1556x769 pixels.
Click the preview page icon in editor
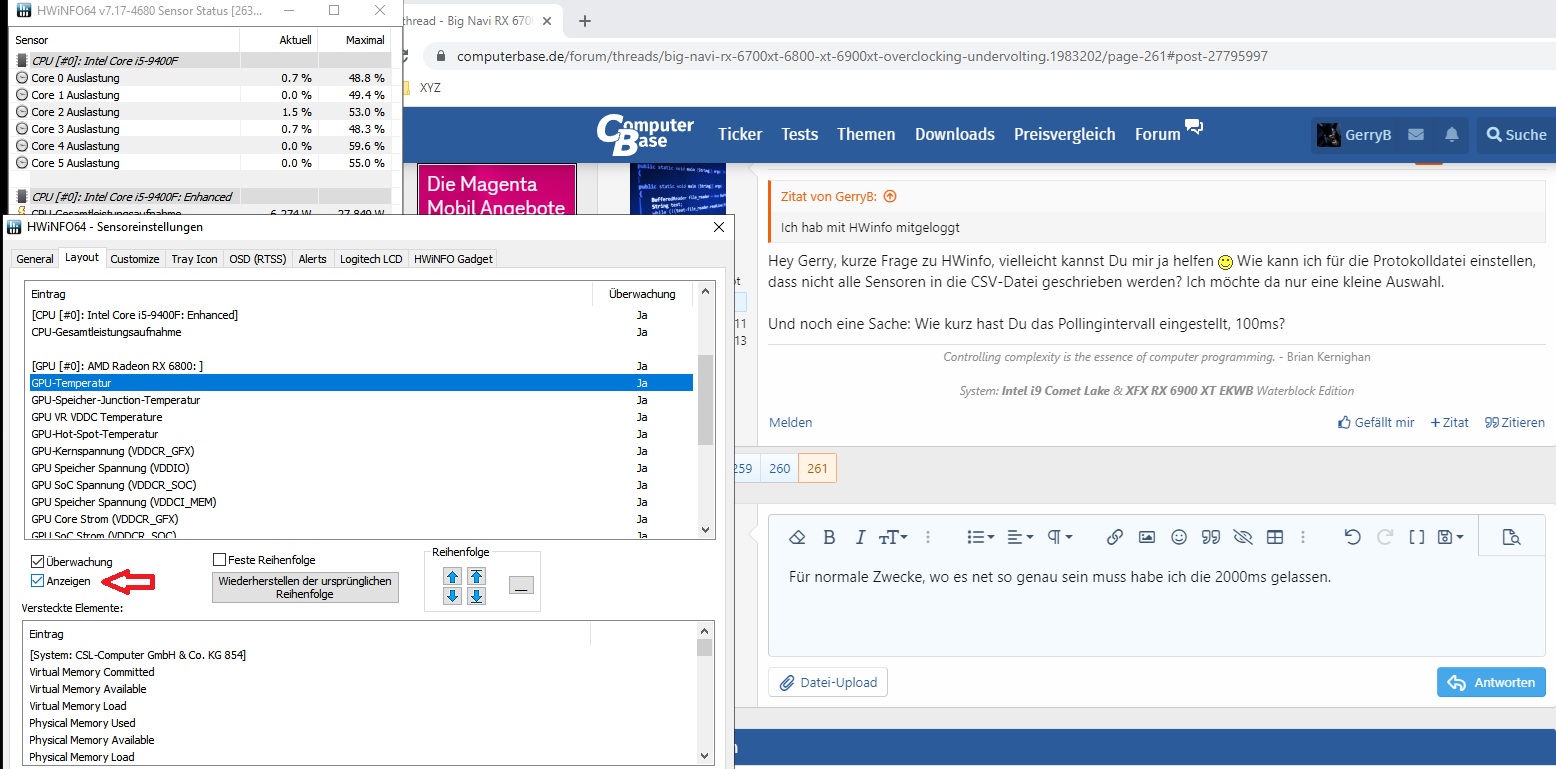tap(1511, 537)
